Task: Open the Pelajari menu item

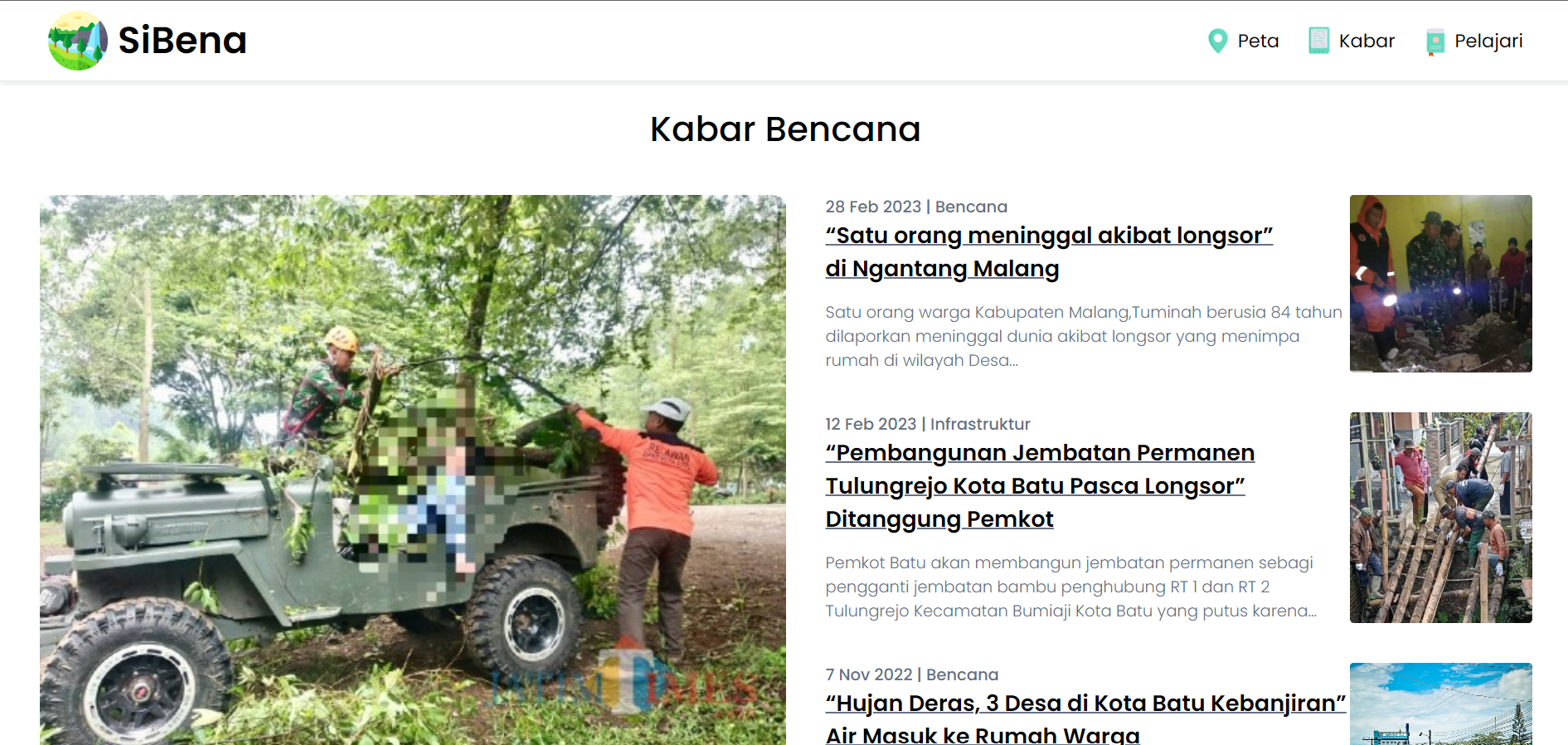Action: (x=1488, y=41)
